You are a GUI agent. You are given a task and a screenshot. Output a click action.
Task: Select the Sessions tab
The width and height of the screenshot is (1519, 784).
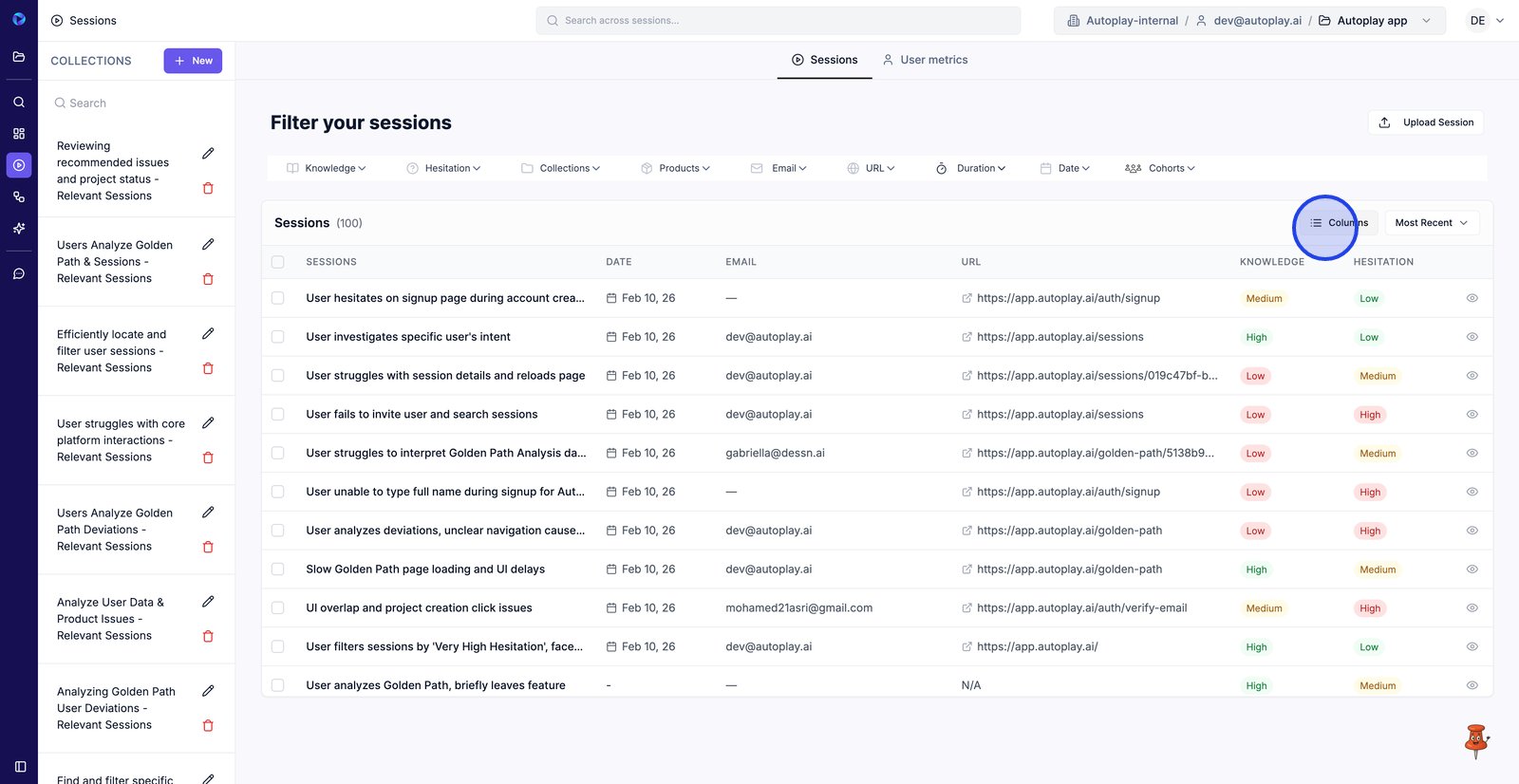[x=824, y=60]
